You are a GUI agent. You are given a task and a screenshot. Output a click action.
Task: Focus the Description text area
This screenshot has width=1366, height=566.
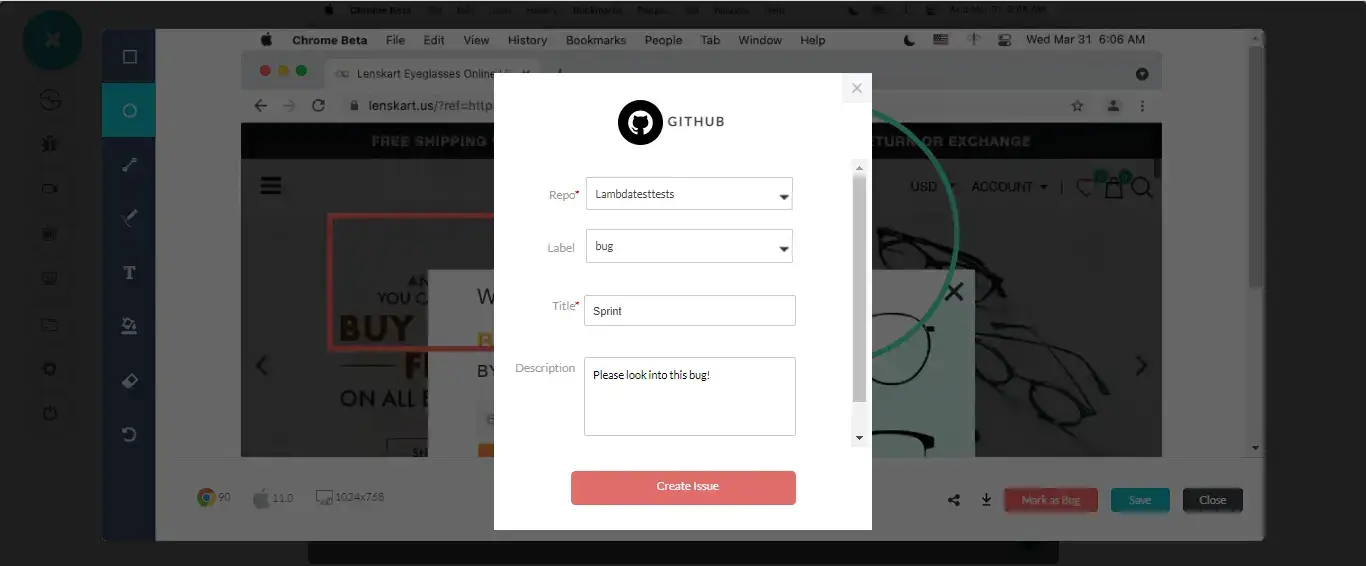(689, 396)
